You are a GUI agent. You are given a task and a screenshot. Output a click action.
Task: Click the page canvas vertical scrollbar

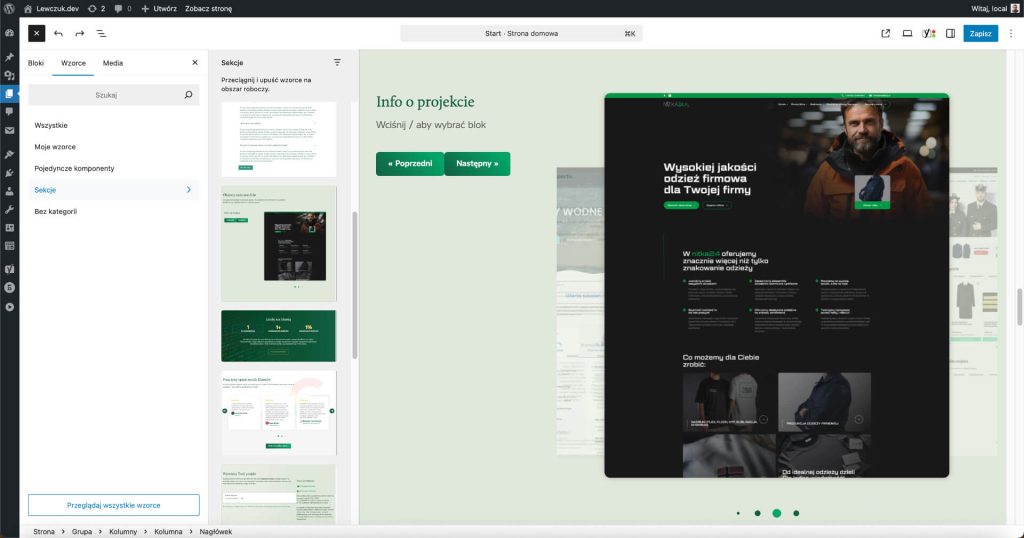click(1019, 307)
